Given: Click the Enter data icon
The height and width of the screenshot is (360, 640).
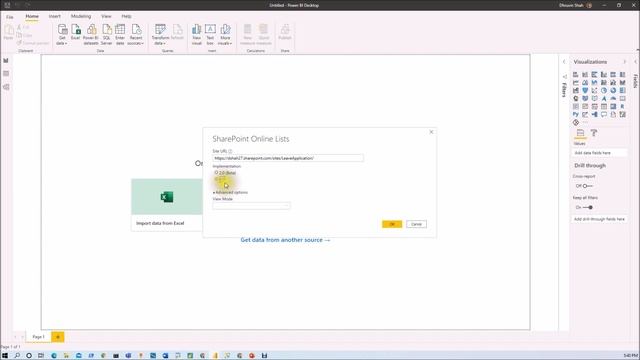Looking at the screenshot, I should click(x=120, y=34).
